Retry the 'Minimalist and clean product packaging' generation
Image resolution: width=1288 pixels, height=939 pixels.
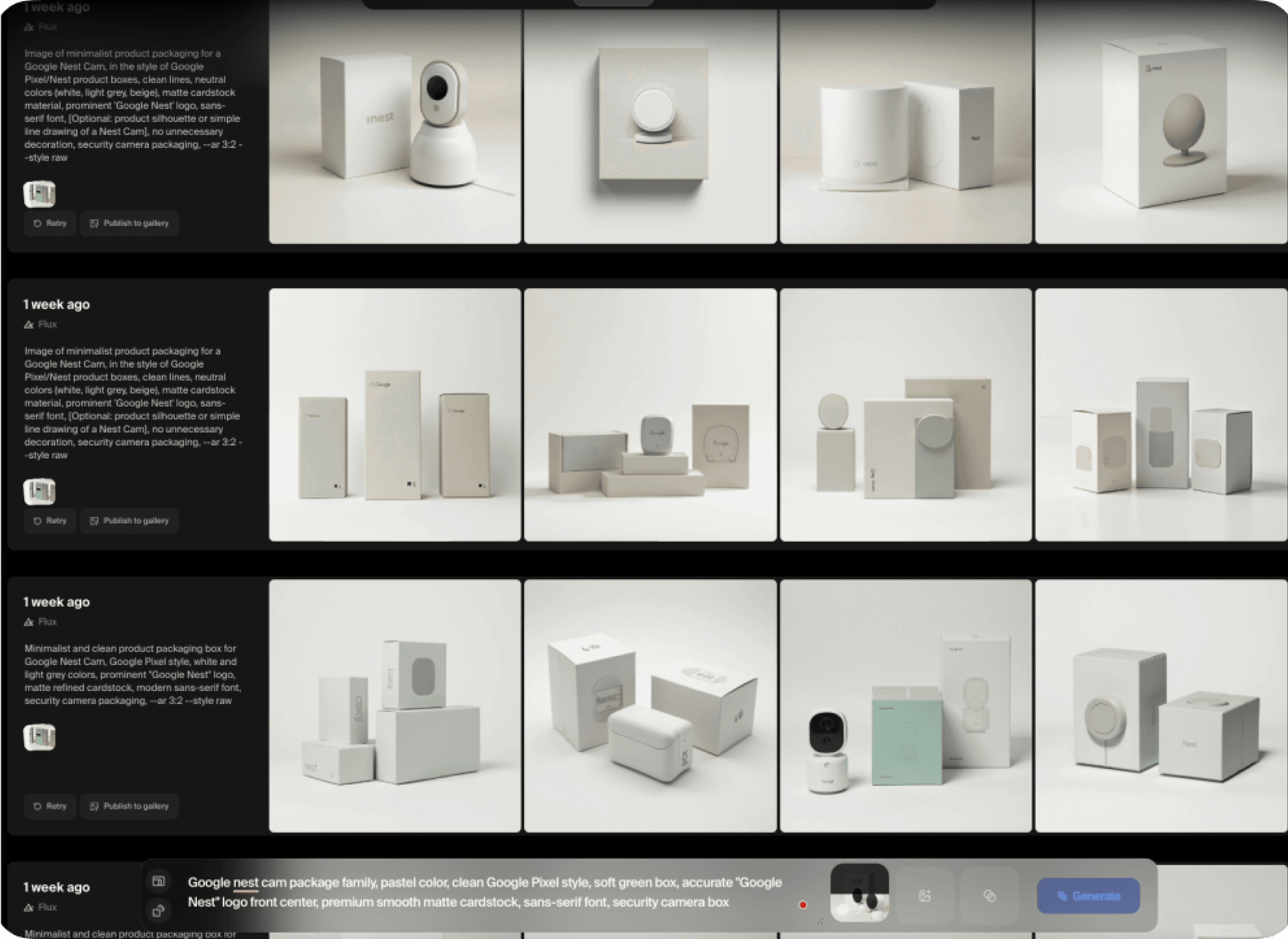(x=50, y=806)
